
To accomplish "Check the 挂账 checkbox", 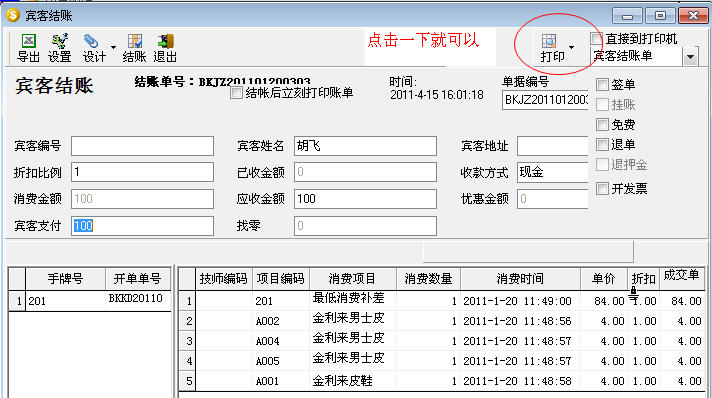I will tap(602, 104).
